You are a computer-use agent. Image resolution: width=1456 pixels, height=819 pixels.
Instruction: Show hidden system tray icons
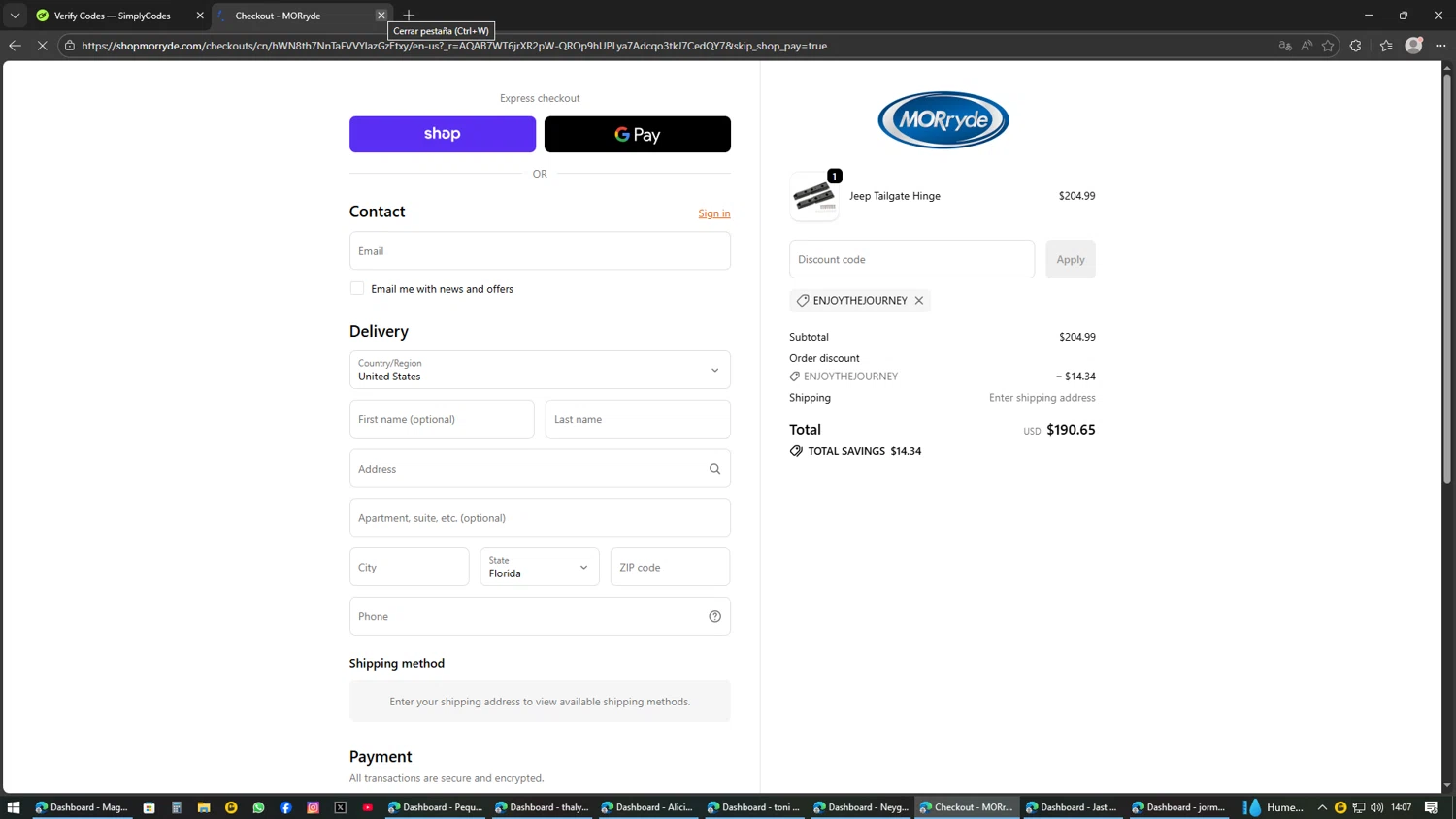pos(1322,807)
